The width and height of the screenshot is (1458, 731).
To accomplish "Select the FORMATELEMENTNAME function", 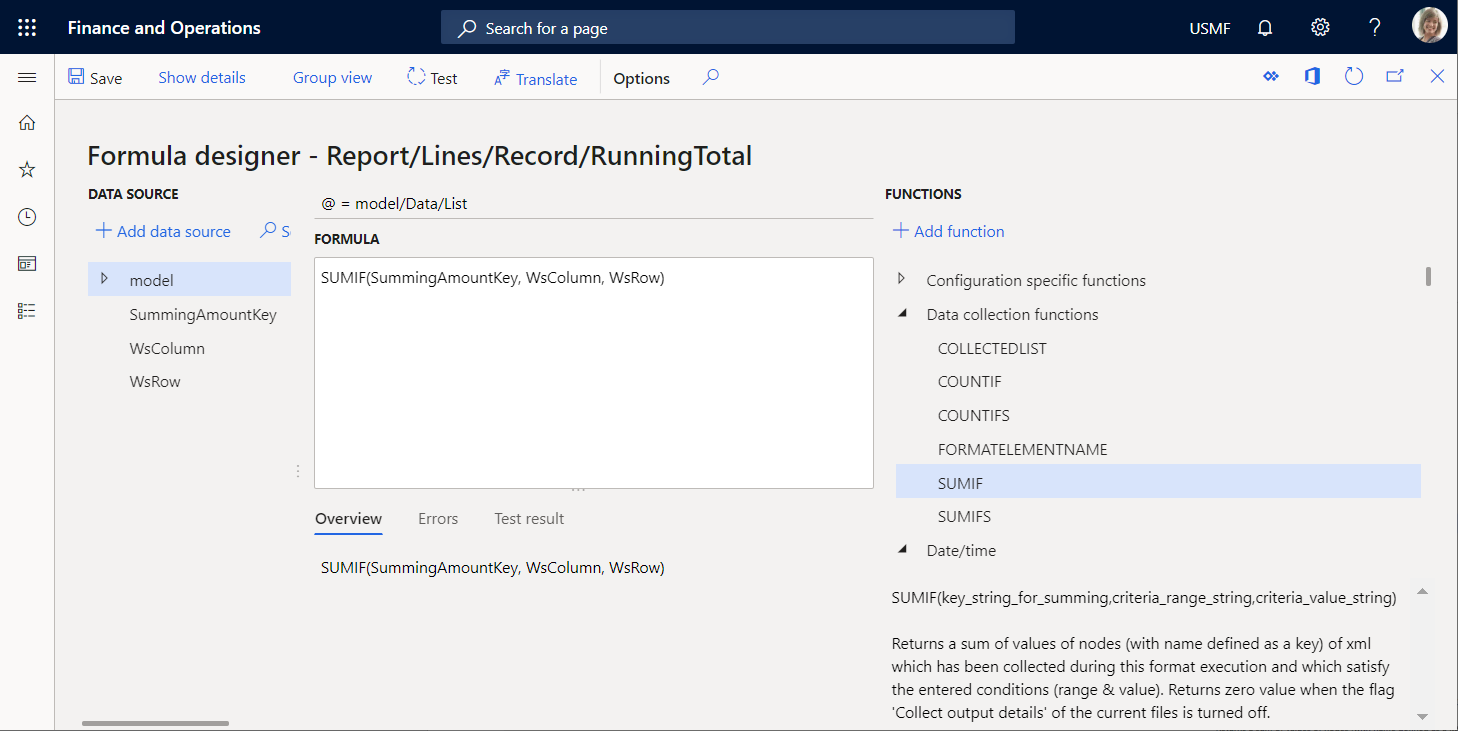I will click(1022, 450).
